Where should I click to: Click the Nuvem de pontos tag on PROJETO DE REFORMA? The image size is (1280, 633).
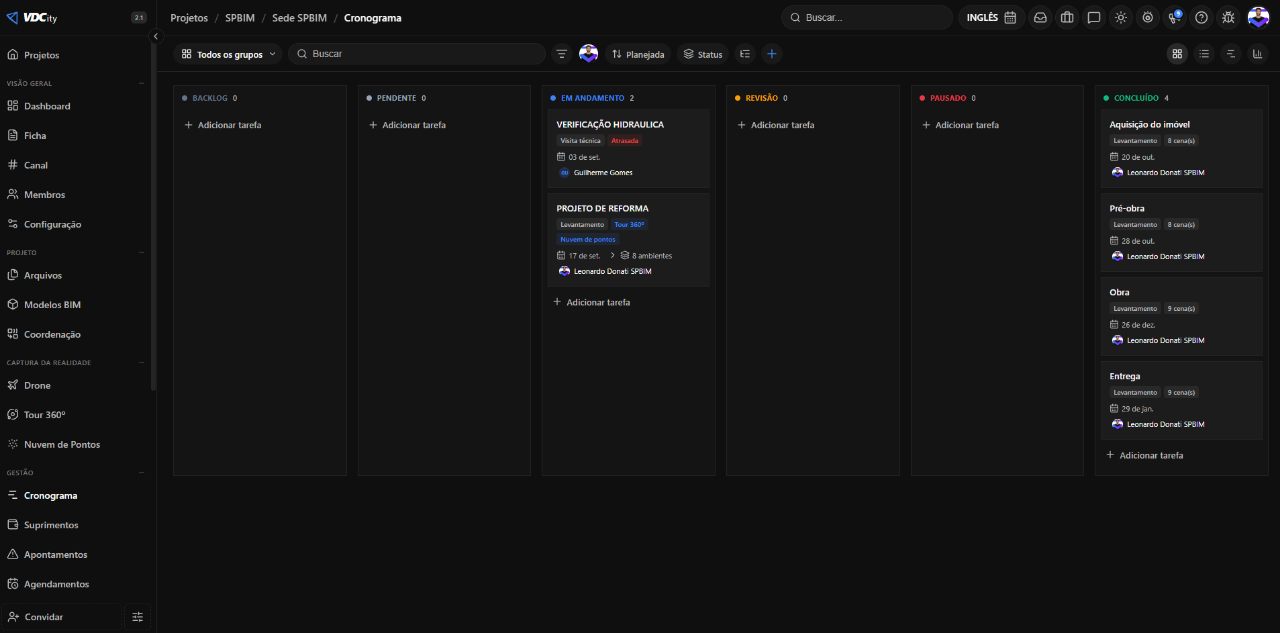tap(588, 240)
